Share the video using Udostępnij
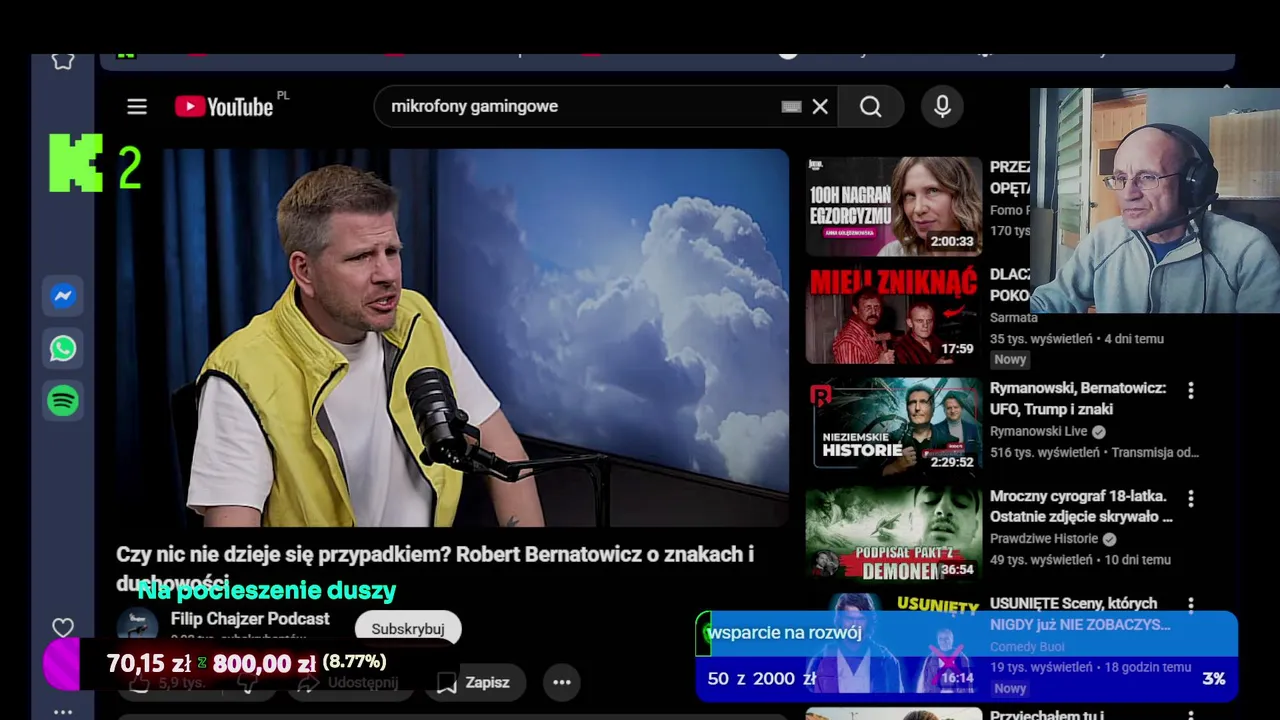 pos(348,682)
